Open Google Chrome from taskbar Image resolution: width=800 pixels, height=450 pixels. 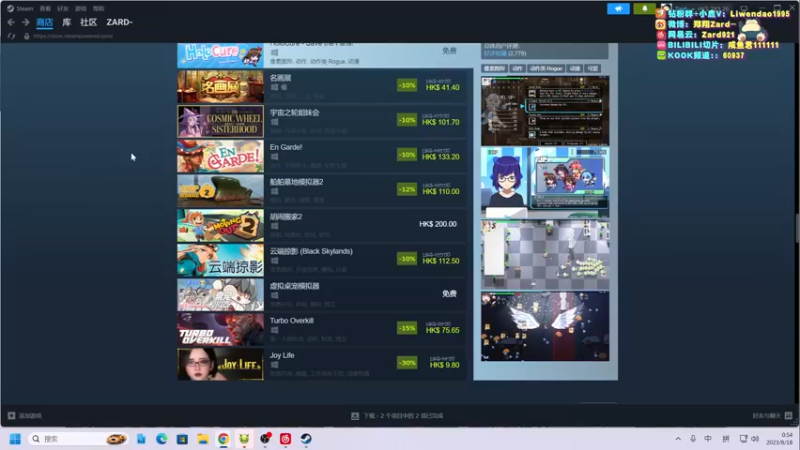[223, 439]
